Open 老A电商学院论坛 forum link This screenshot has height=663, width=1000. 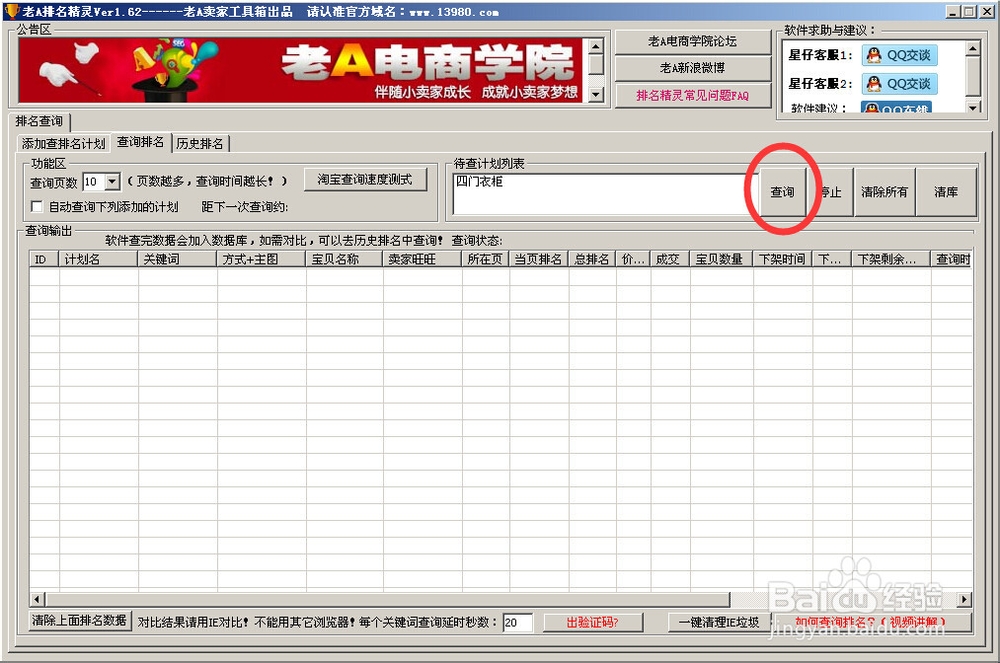tap(693, 41)
